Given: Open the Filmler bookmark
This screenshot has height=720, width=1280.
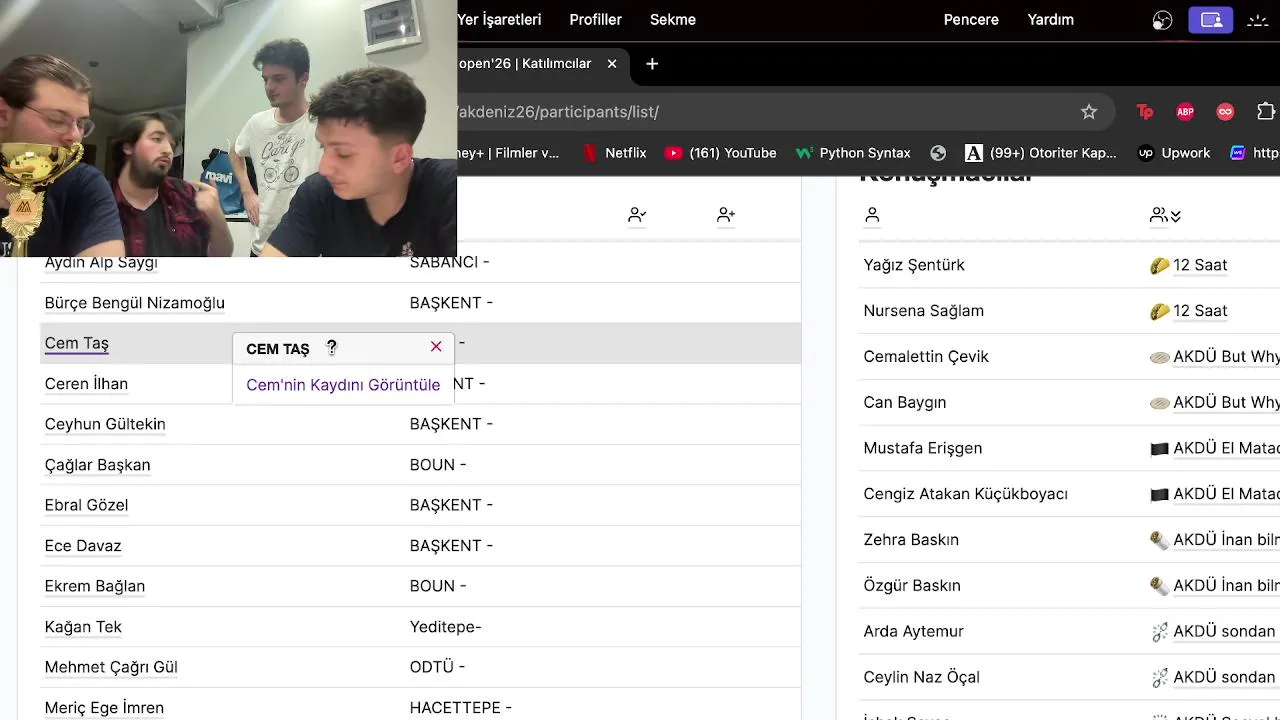Looking at the screenshot, I should click(510, 153).
